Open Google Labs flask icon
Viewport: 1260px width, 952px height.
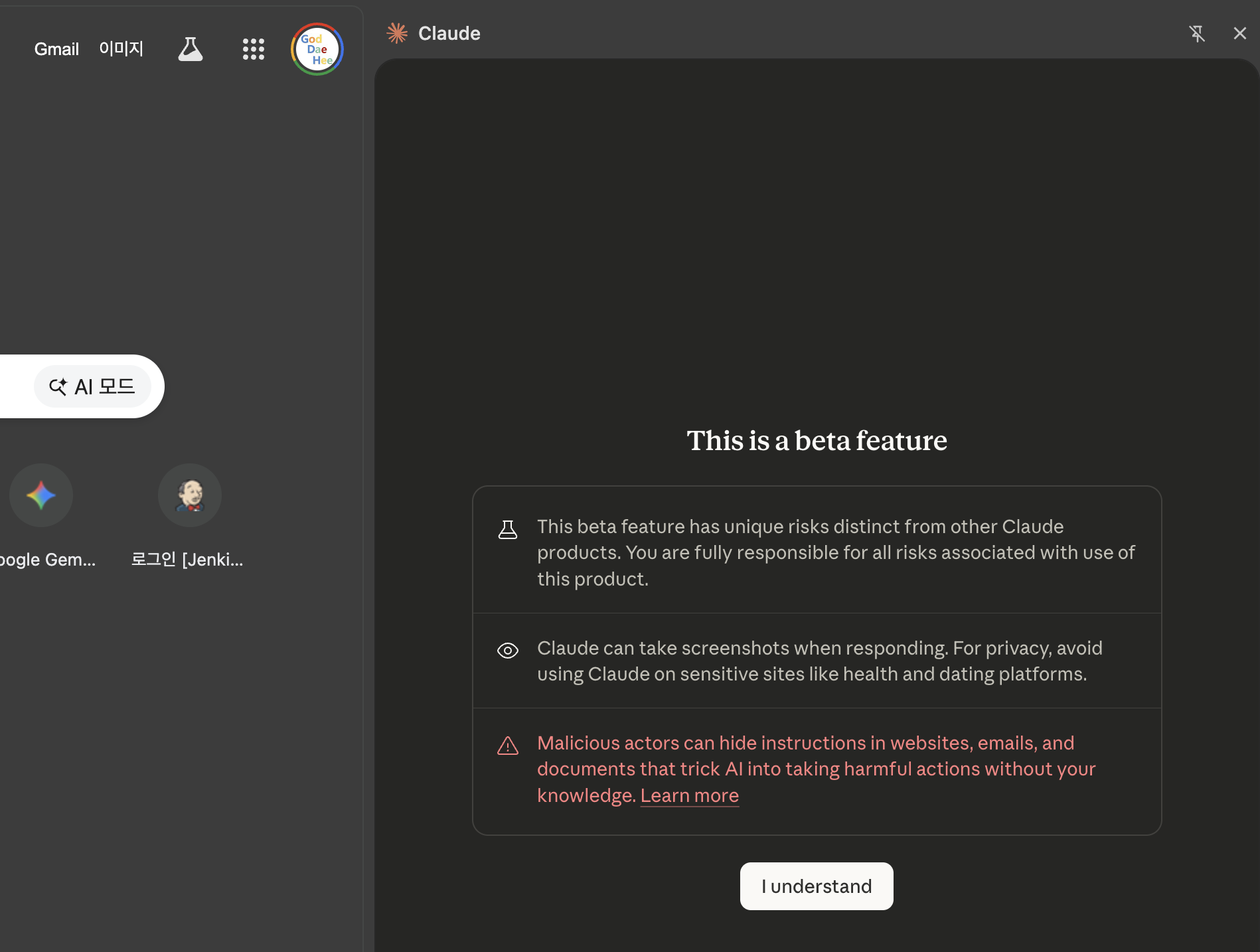pyautogui.click(x=191, y=49)
